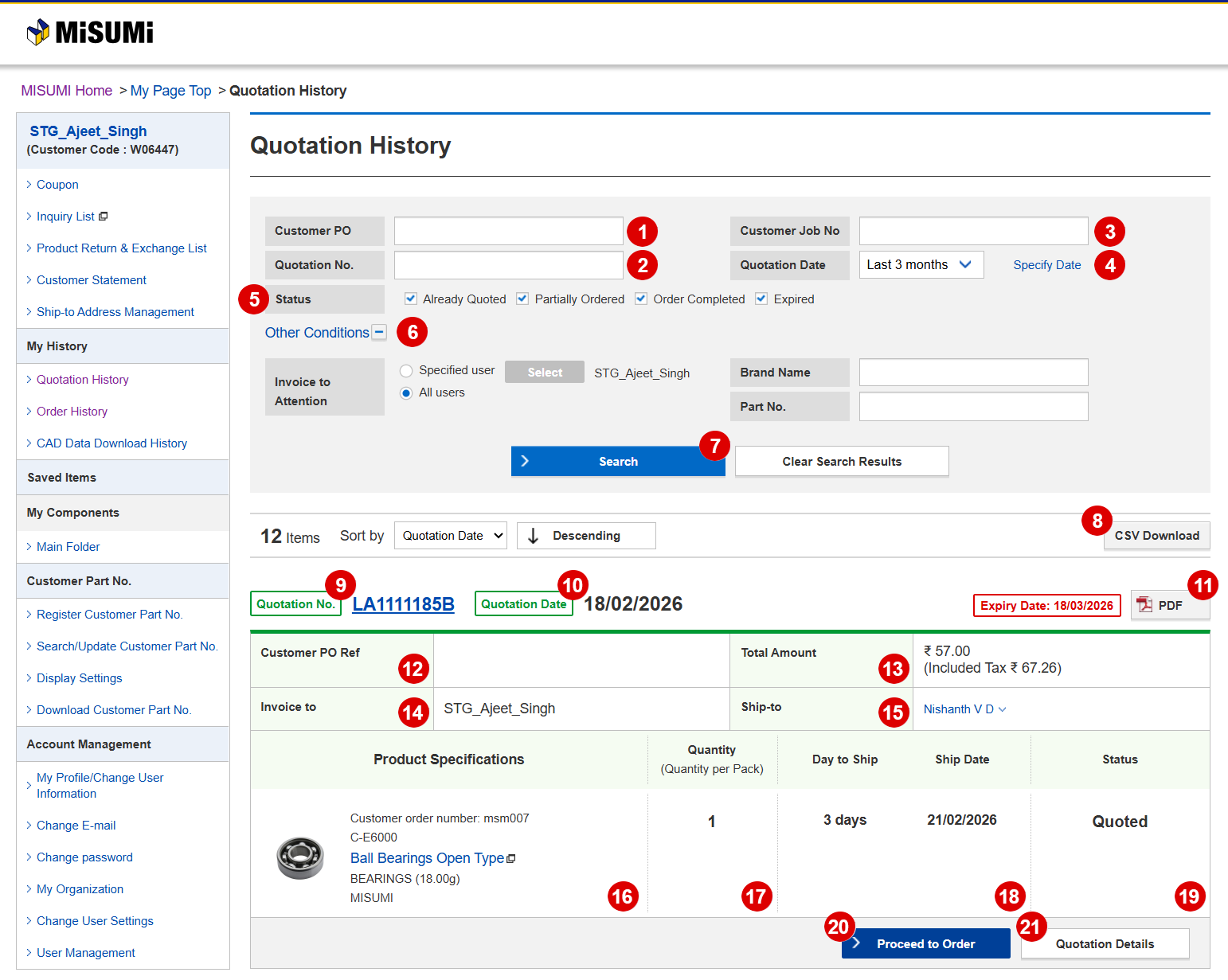The height and width of the screenshot is (980, 1228).
Task: Toggle the Partially Ordered checkbox
Action: point(522,299)
